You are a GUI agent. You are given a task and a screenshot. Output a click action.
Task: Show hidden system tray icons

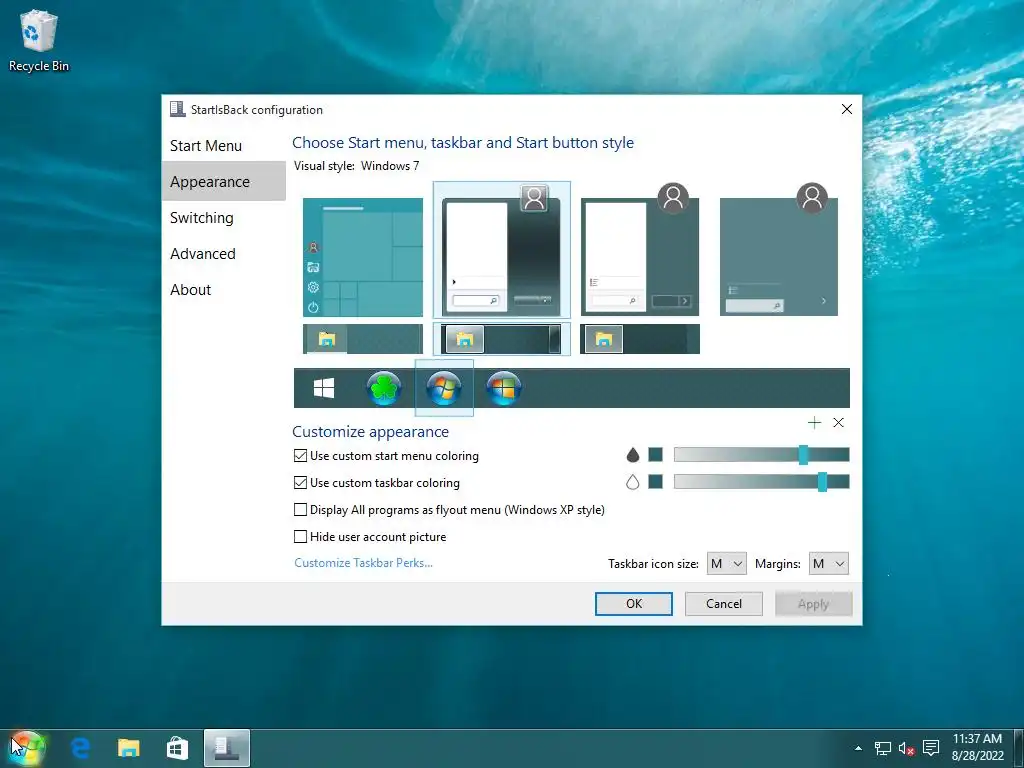[858, 748]
